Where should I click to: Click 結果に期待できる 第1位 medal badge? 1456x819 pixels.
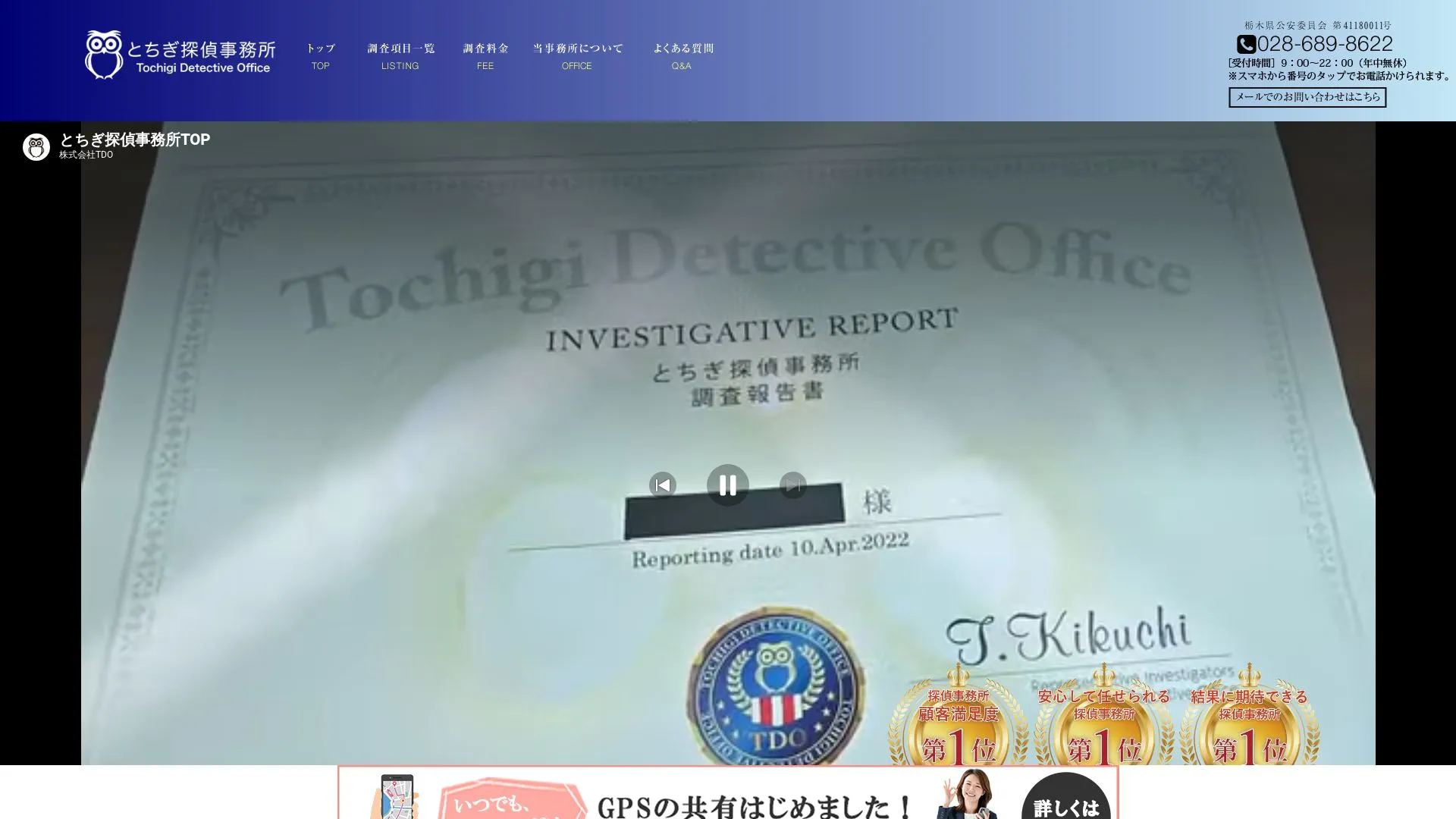pos(1250,715)
